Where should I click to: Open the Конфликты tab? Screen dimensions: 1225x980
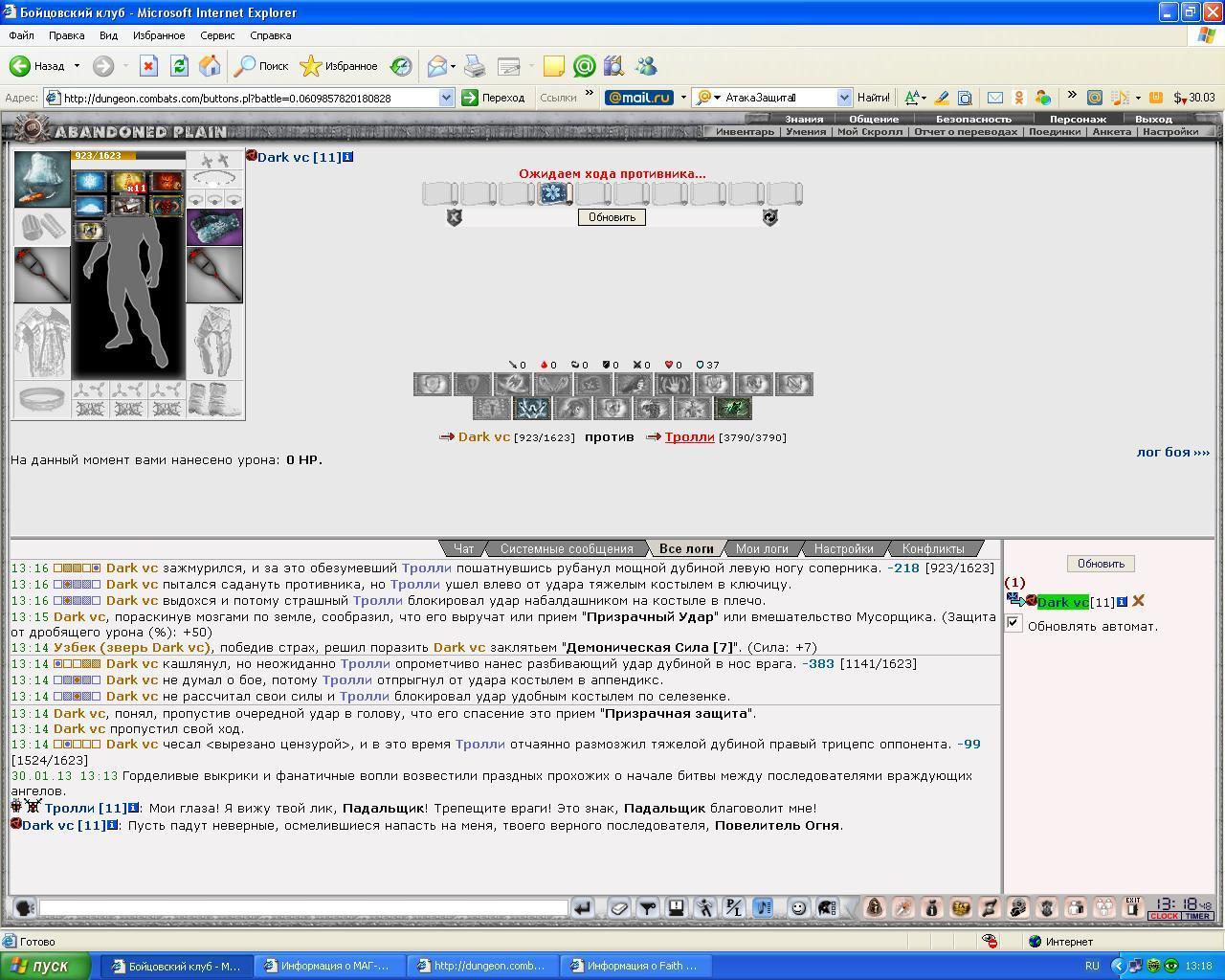(933, 548)
